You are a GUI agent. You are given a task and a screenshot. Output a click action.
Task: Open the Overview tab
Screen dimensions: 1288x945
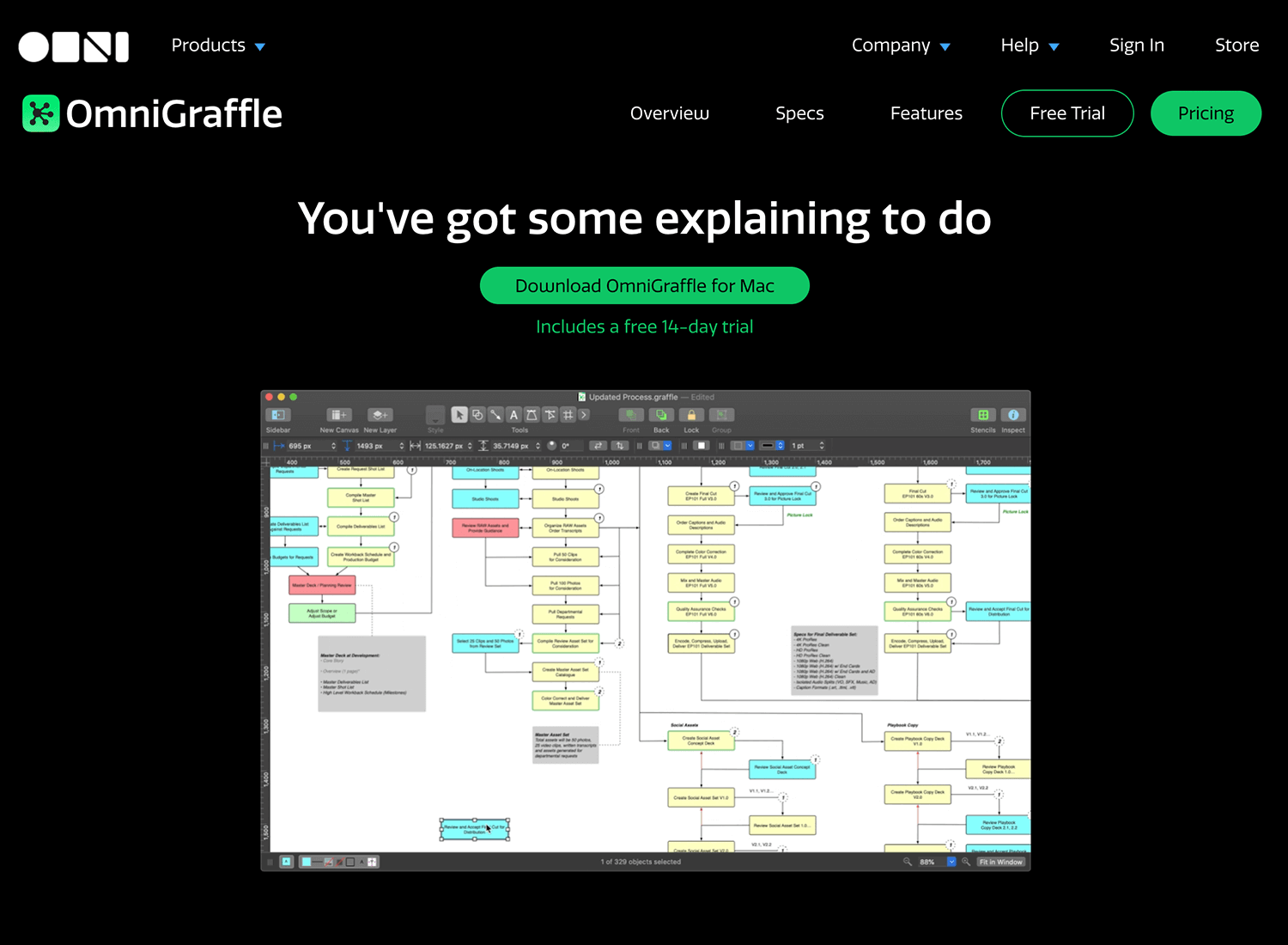click(670, 113)
